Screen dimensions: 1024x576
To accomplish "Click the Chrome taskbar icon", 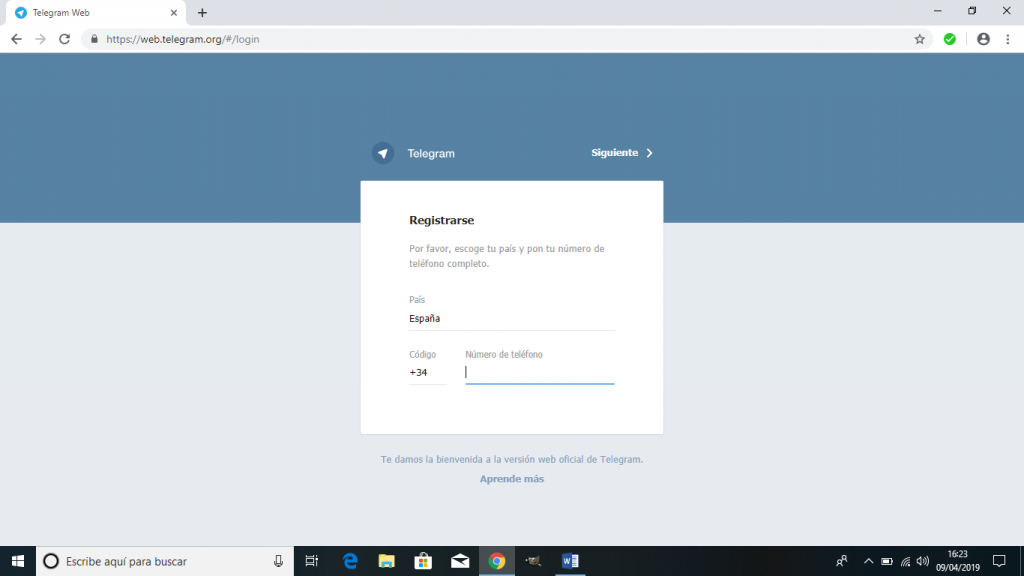I will pyautogui.click(x=497, y=561).
